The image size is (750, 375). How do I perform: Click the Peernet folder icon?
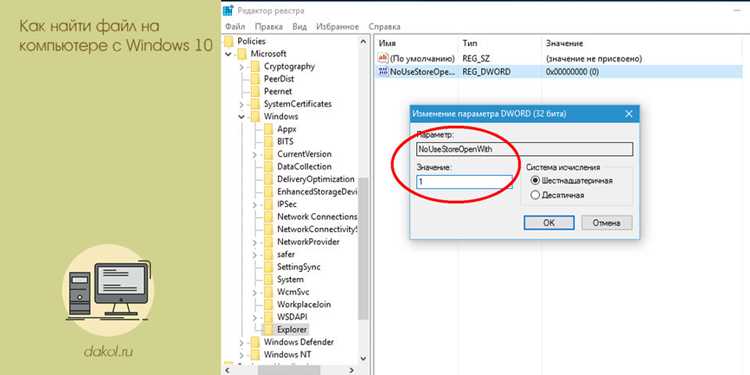(256, 91)
